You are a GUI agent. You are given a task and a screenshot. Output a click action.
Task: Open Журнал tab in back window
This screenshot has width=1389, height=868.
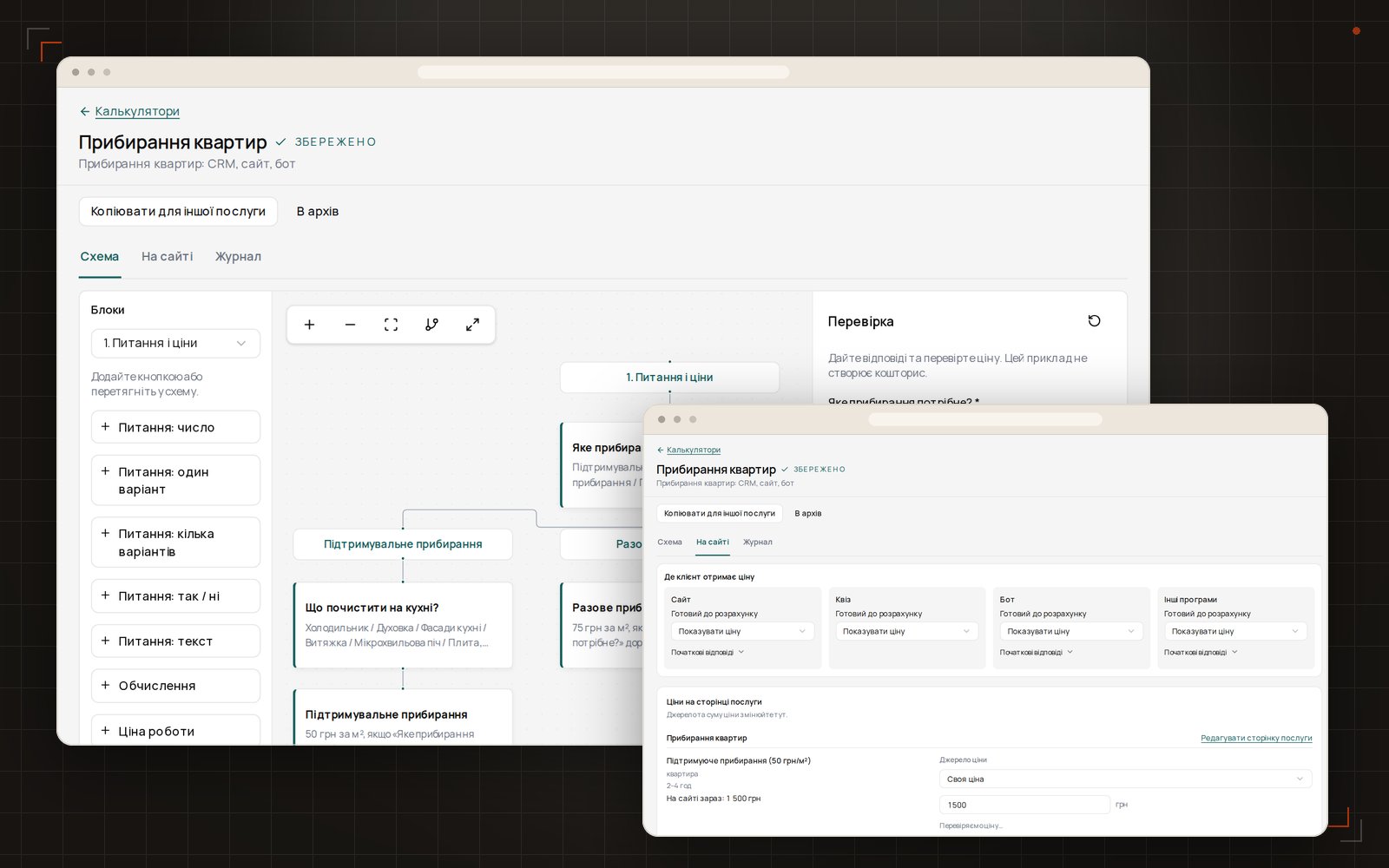coord(238,257)
